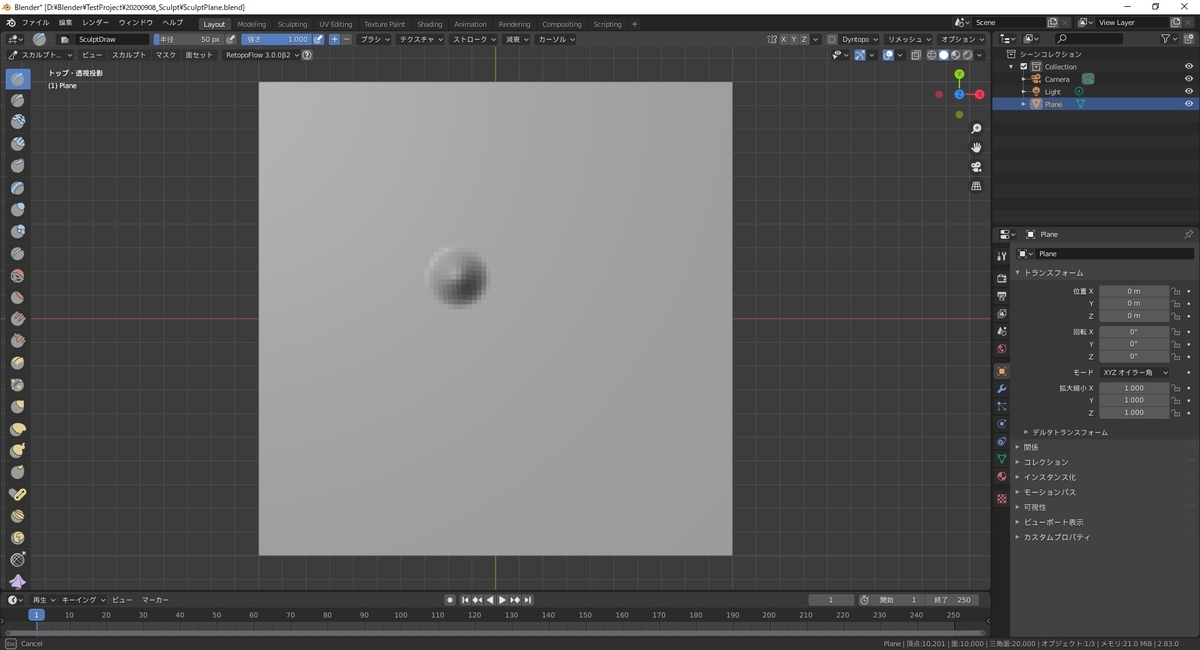Click the zoom magnifier viewport icon
The height and width of the screenshot is (650, 1200).
[977, 129]
